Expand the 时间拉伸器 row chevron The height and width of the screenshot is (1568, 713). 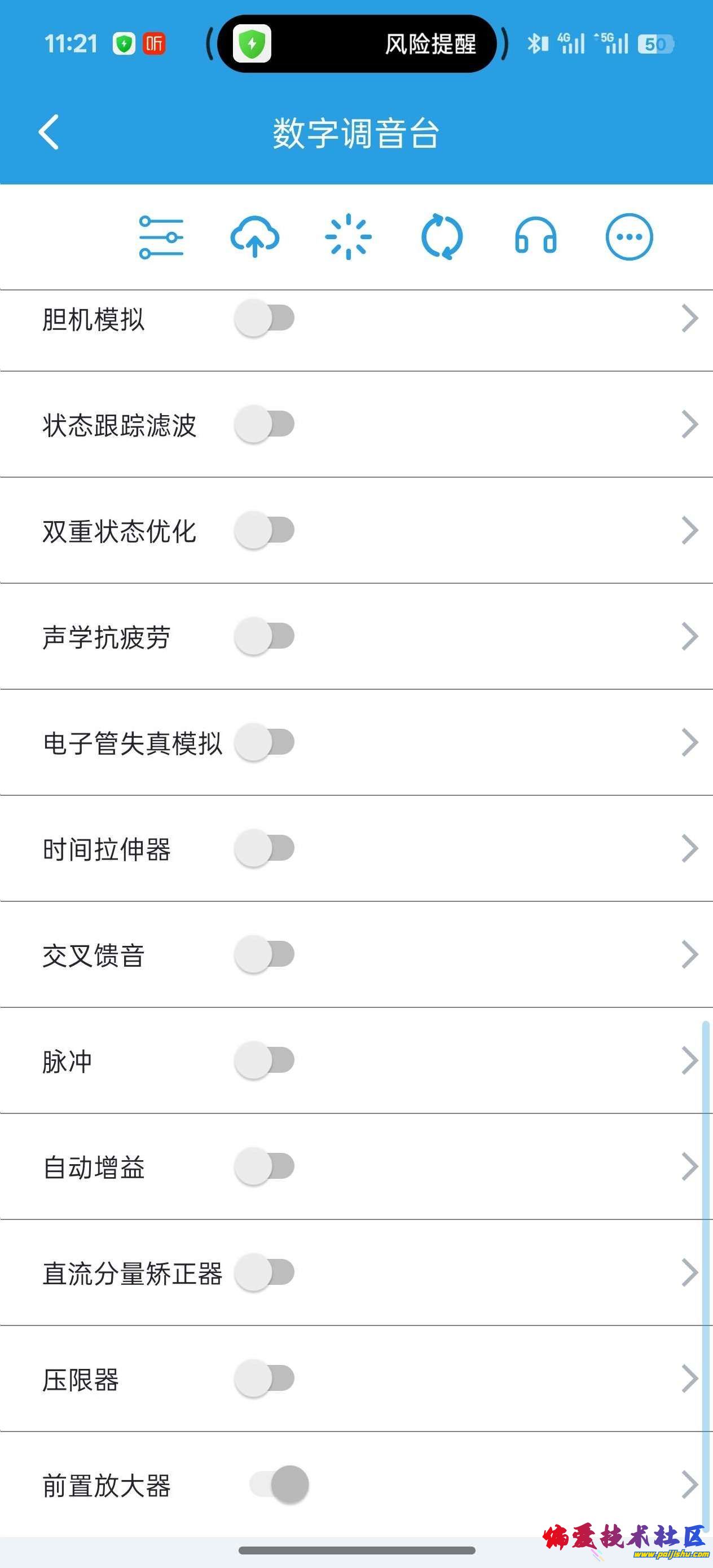(x=689, y=848)
